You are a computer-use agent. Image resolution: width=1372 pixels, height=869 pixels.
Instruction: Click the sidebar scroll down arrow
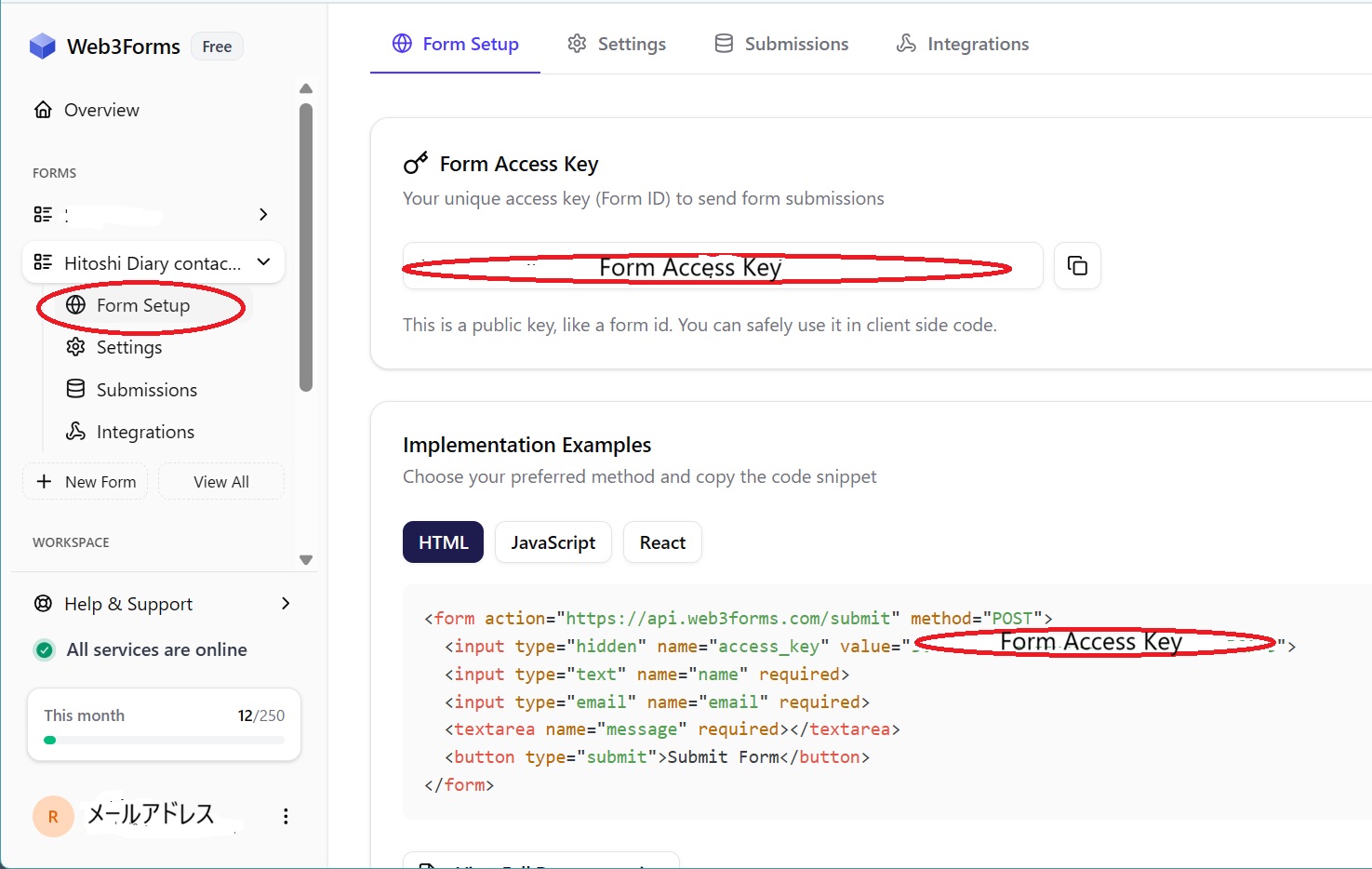coord(306,560)
